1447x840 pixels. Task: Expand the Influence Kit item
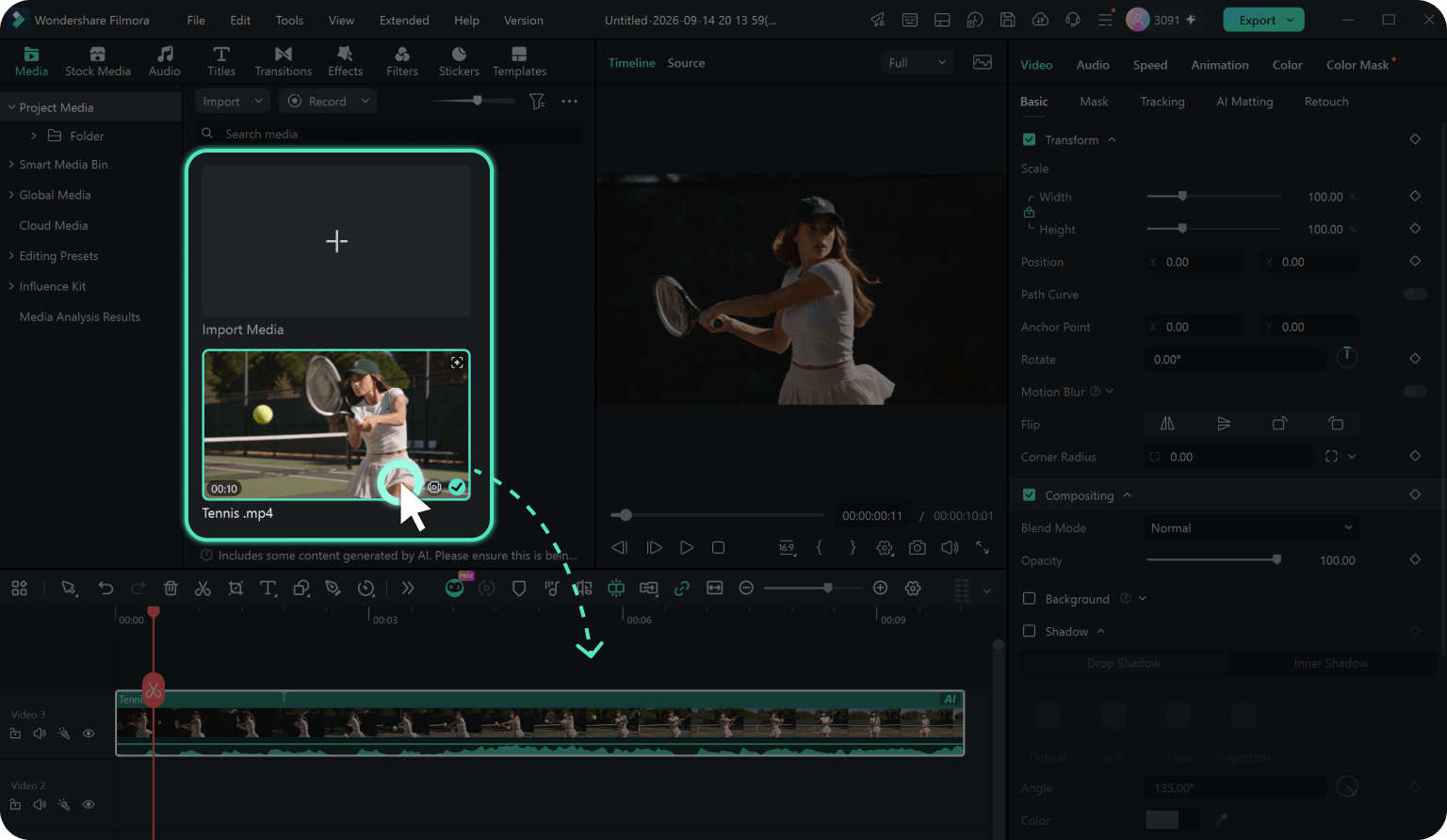11,286
